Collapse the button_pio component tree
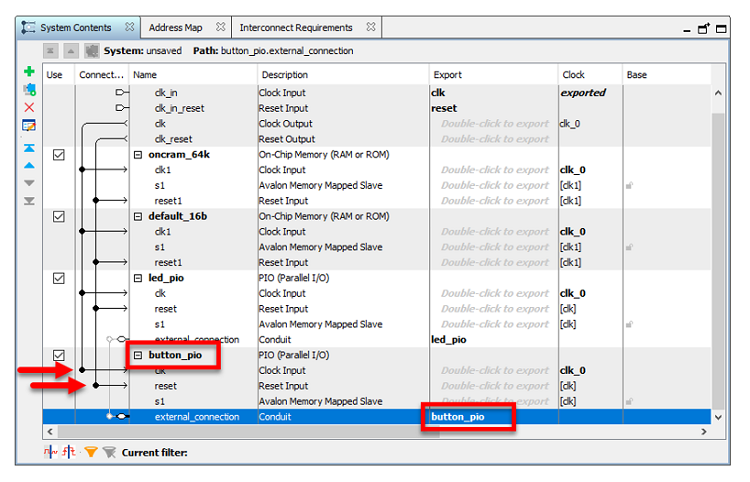Viewport: 750px width, 482px height. click(x=138, y=355)
